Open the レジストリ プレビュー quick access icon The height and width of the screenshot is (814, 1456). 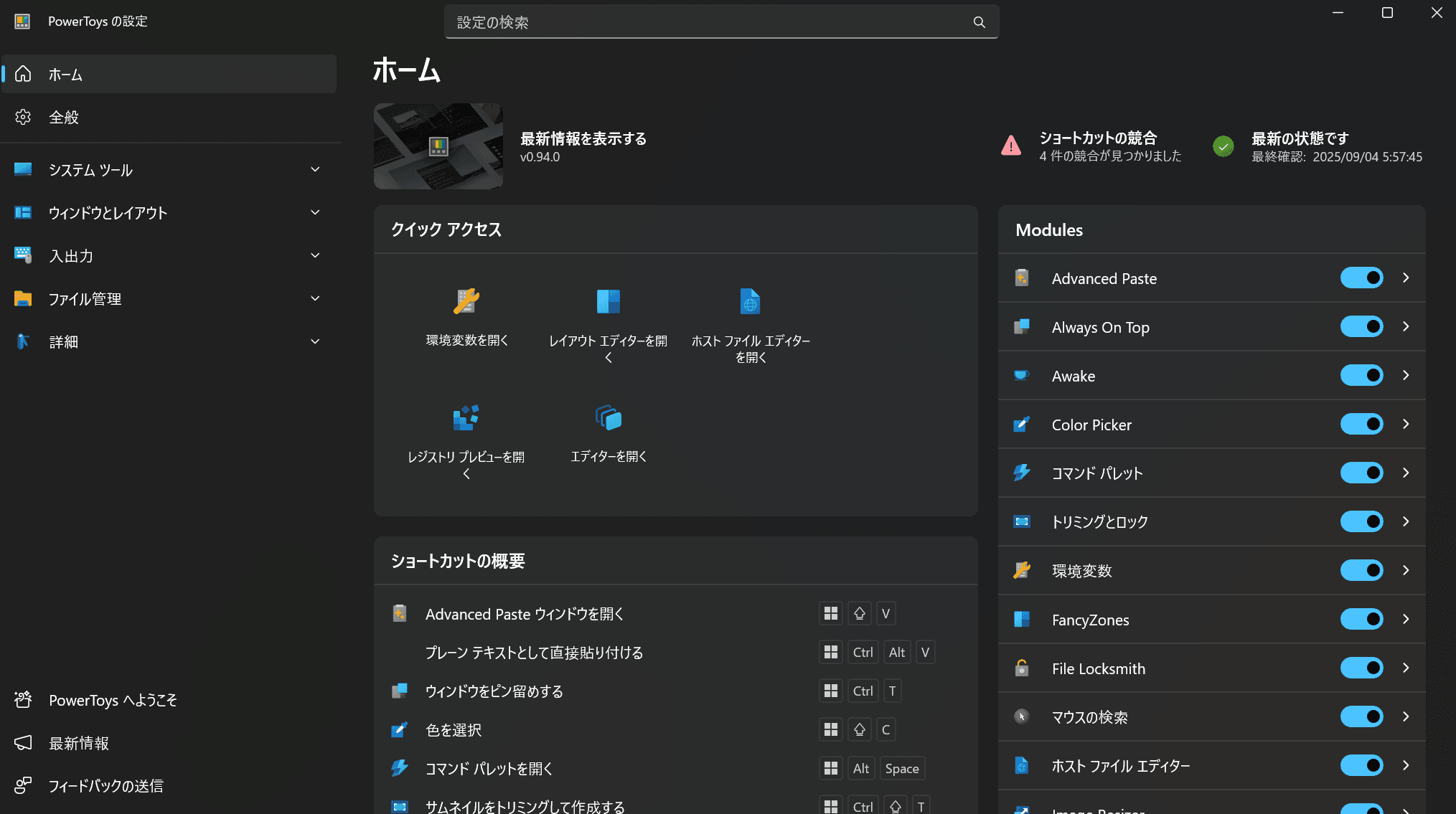pos(466,417)
